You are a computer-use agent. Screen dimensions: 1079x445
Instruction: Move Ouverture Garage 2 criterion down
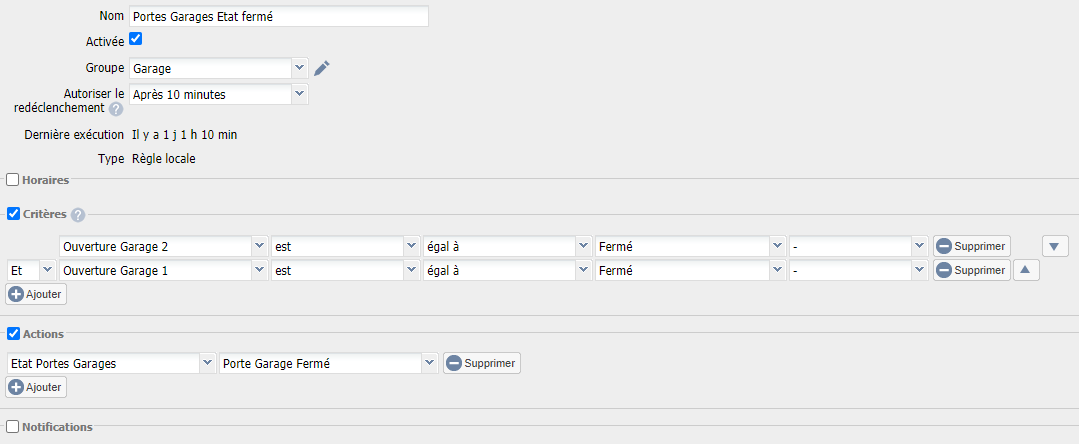coord(1054,246)
